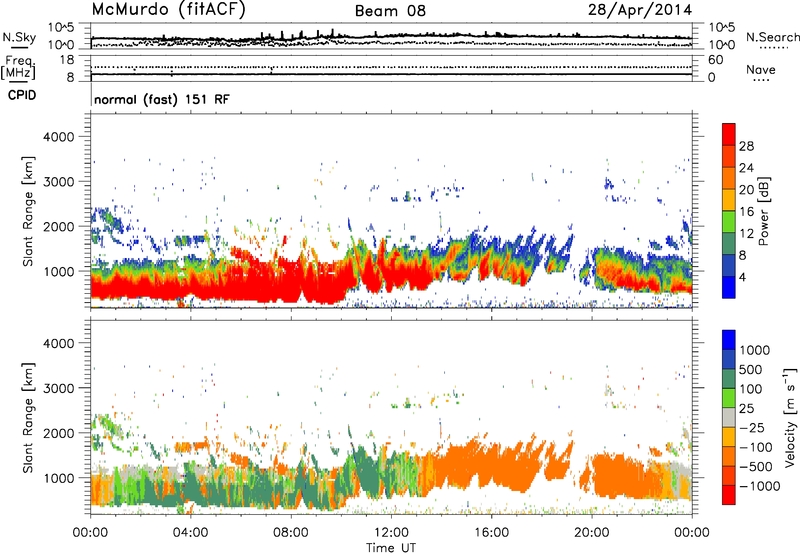Click the 4000 tick in power panel
The width and height of the screenshot is (800, 554).
point(58,137)
